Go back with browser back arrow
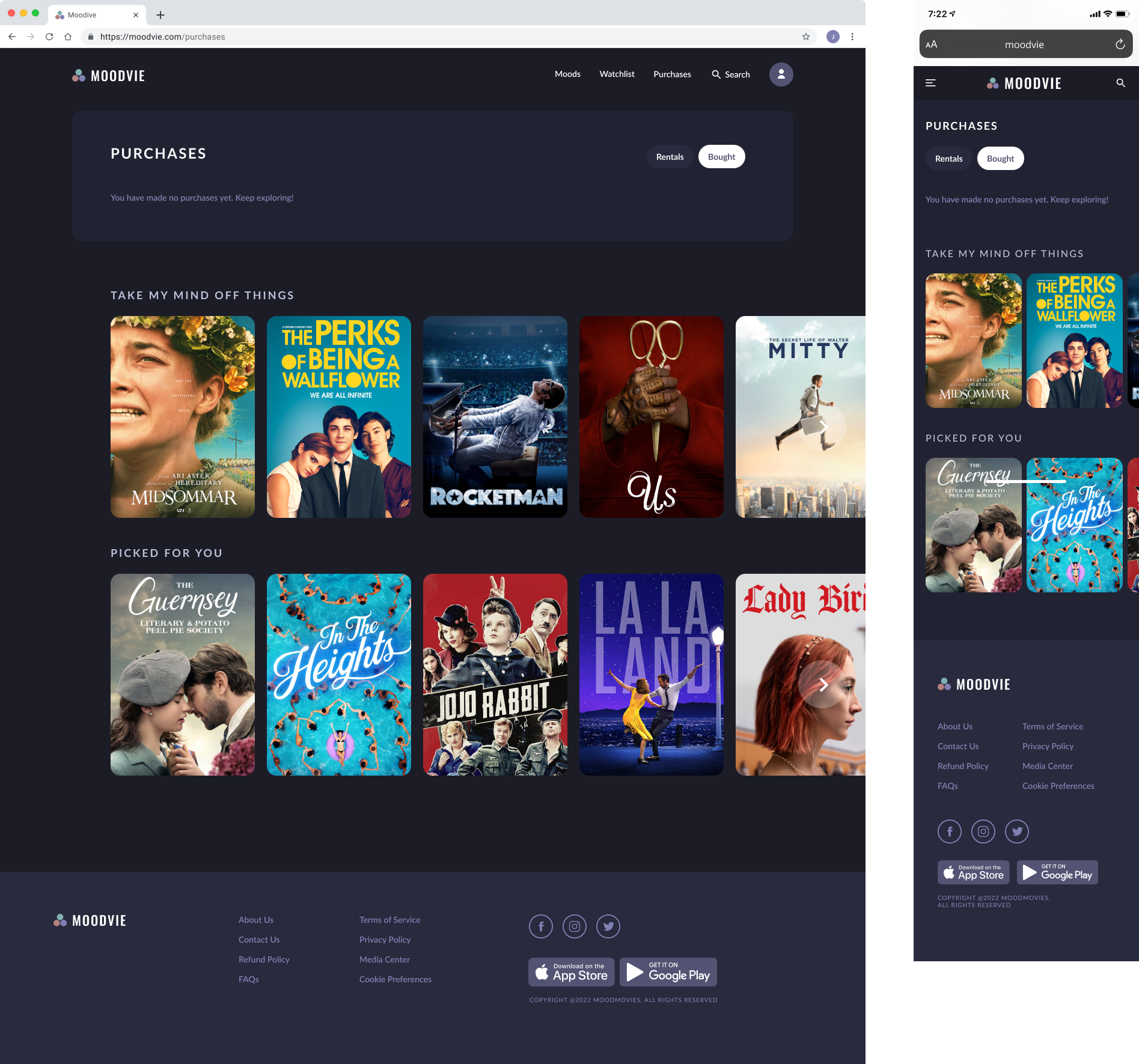The width and height of the screenshot is (1139, 1064). [x=12, y=37]
